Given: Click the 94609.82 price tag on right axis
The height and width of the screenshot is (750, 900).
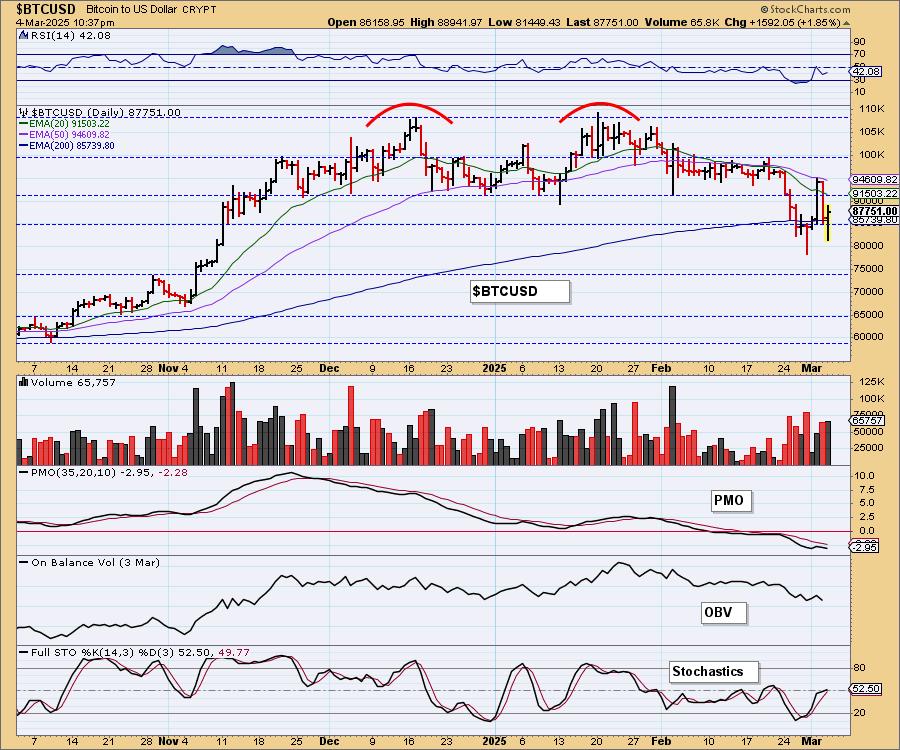Looking at the screenshot, I should pyautogui.click(x=875, y=180).
